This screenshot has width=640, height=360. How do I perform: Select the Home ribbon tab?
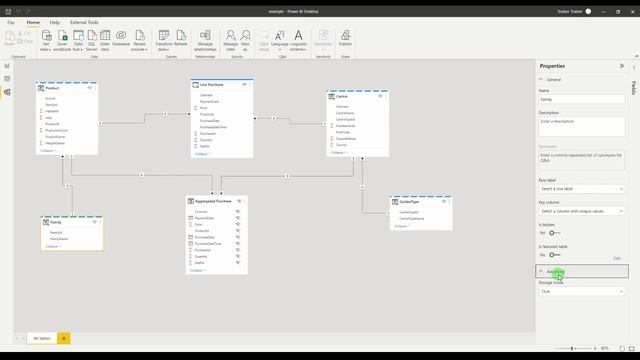(x=33, y=22)
